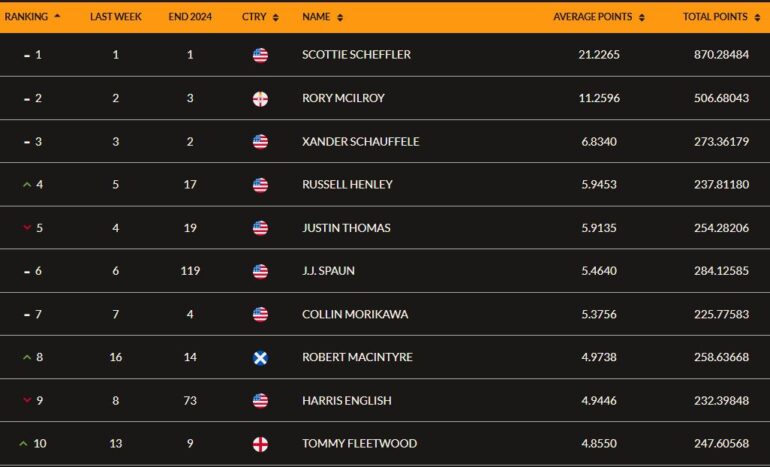Viewport: 770px width, 467px height.
Task: Click green up arrow next to rank 4
Action: tap(27, 185)
